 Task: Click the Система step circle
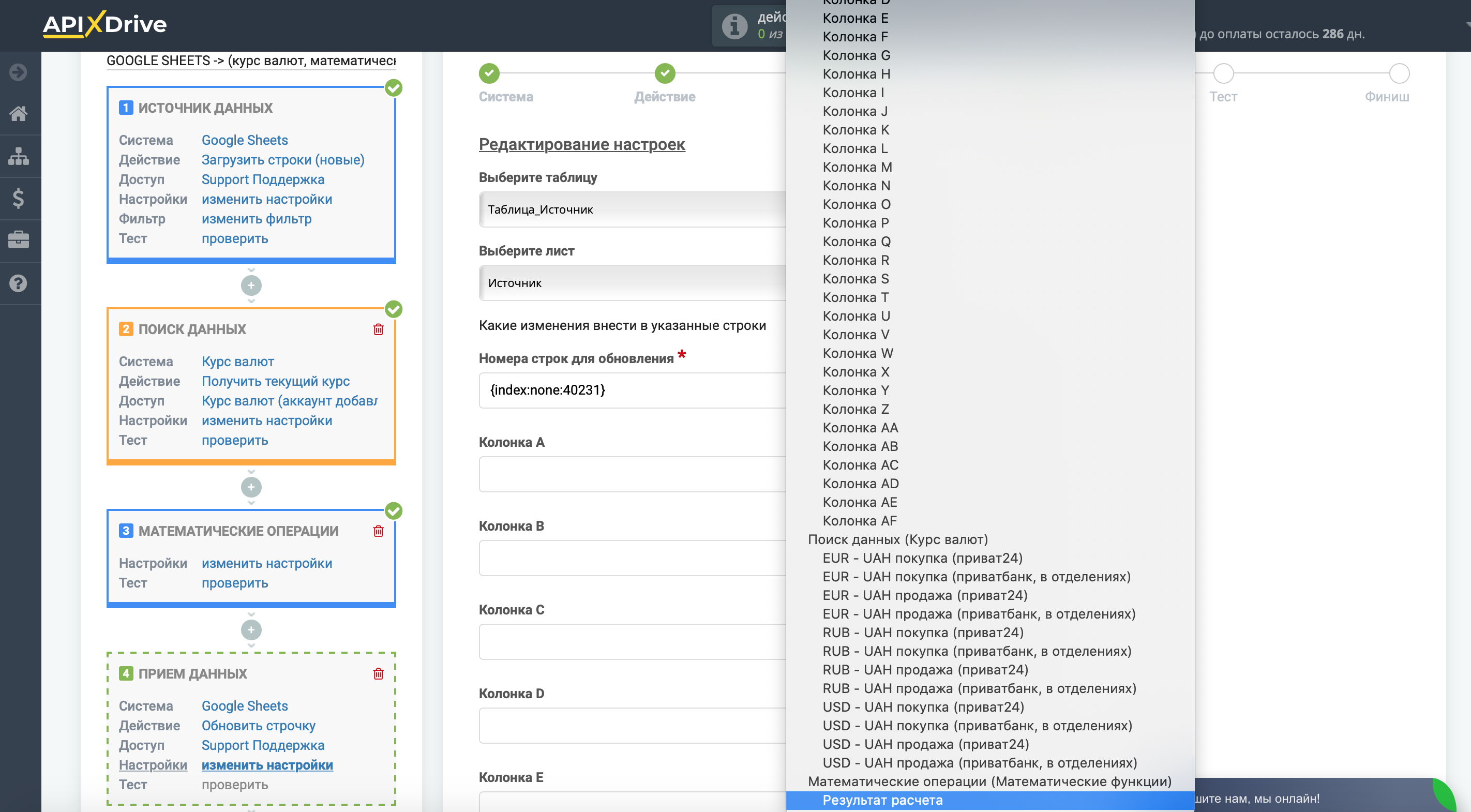click(x=489, y=73)
